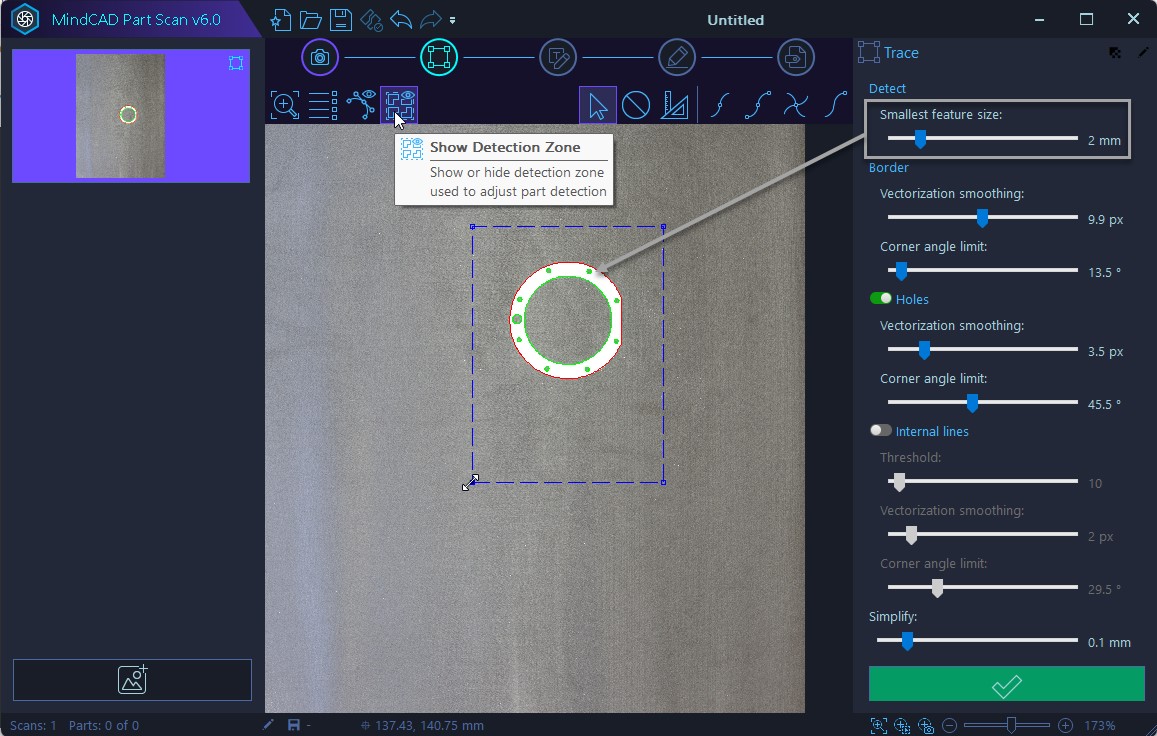The height and width of the screenshot is (736, 1157).
Task: Select the Zoom magnifier tool
Action: click(x=284, y=105)
